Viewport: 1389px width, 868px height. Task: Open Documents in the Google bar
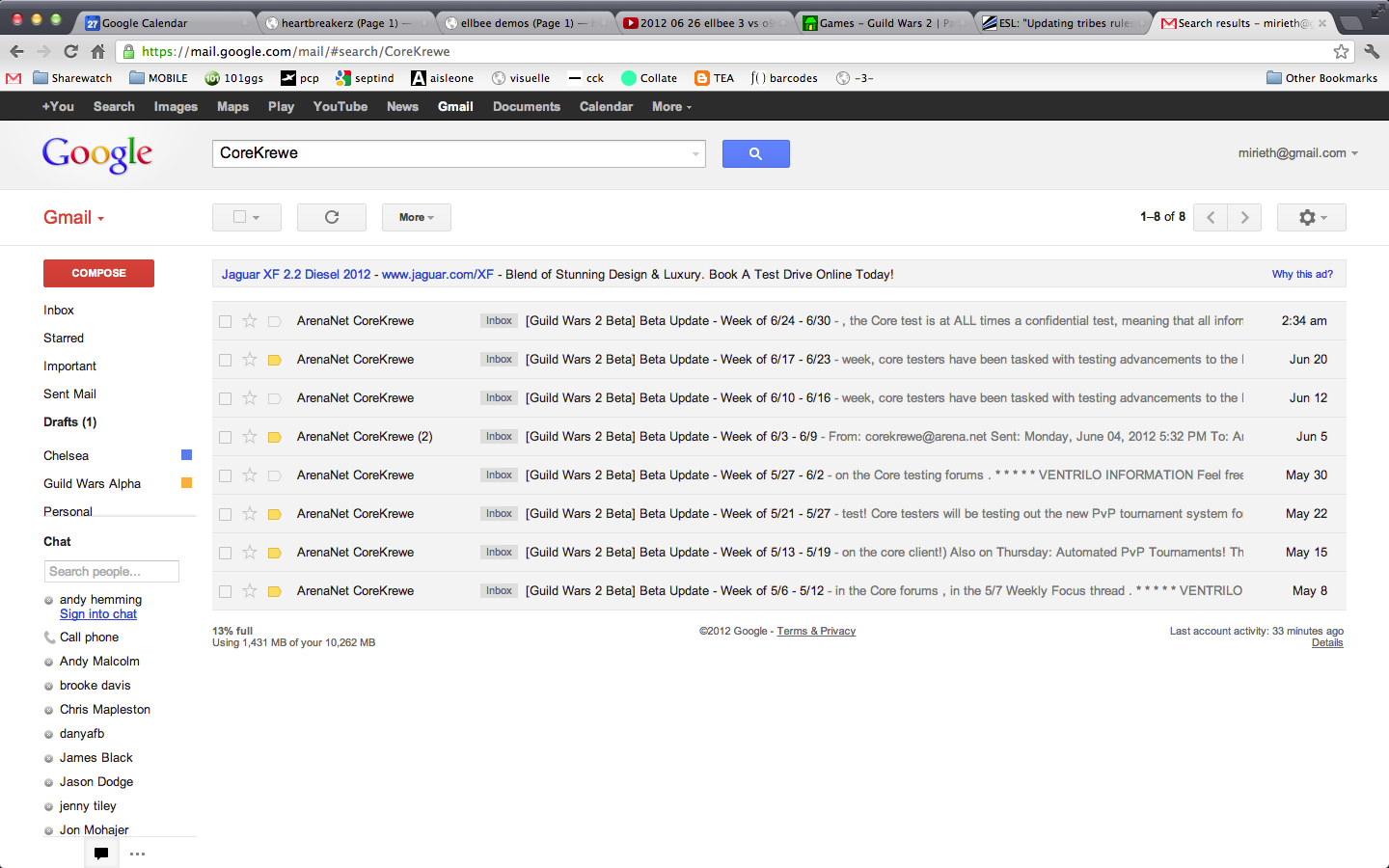(527, 107)
